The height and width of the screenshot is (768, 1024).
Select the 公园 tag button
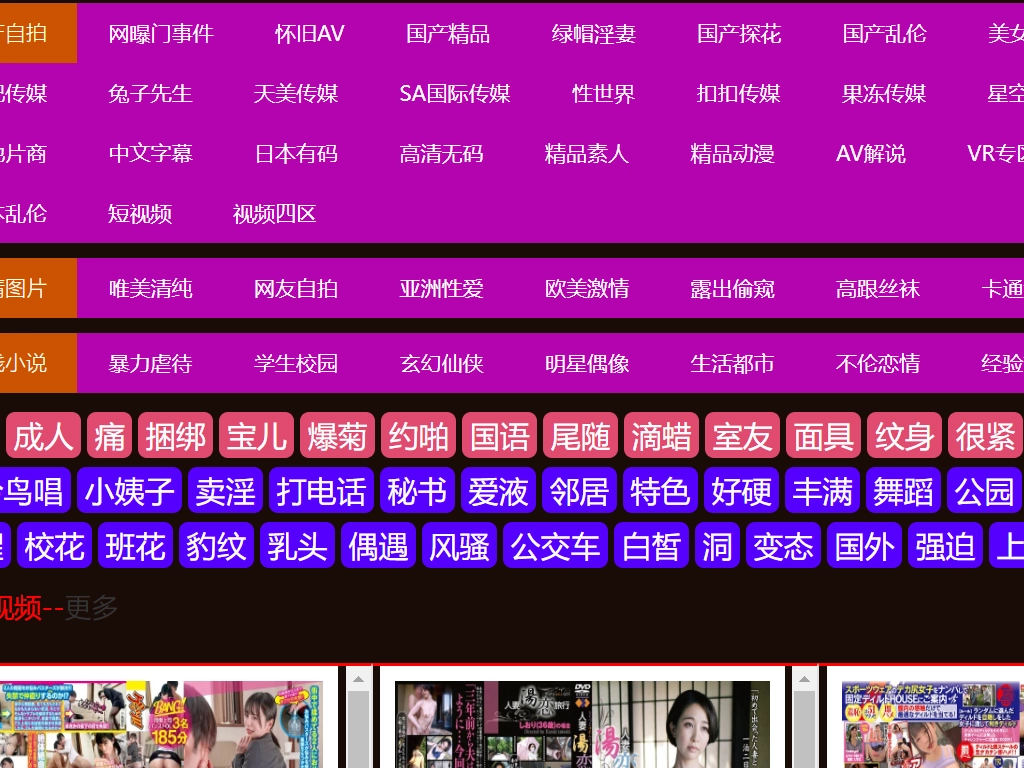984,491
